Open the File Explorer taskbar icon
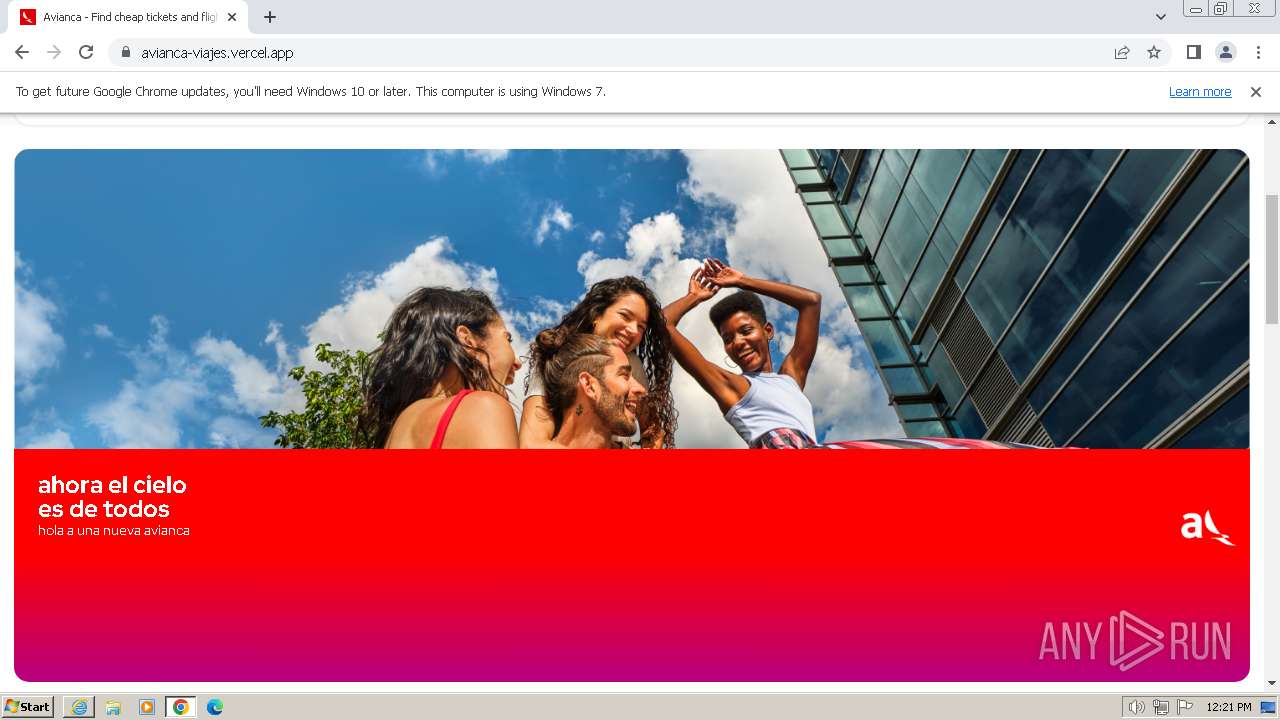Viewport: 1280px width, 720px height. pyautogui.click(x=113, y=707)
